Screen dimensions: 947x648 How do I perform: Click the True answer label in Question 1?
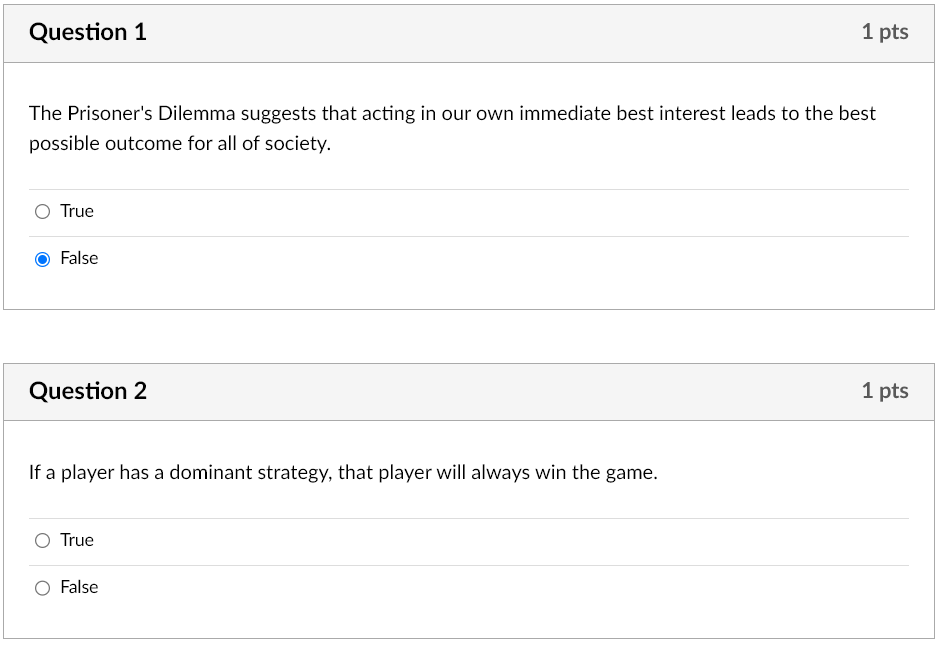77,211
